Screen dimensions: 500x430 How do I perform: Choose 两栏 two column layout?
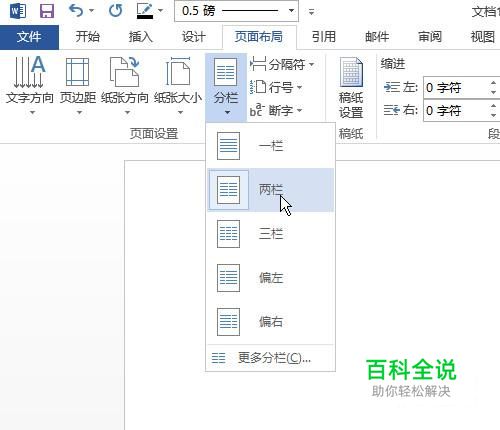[270, 190]
